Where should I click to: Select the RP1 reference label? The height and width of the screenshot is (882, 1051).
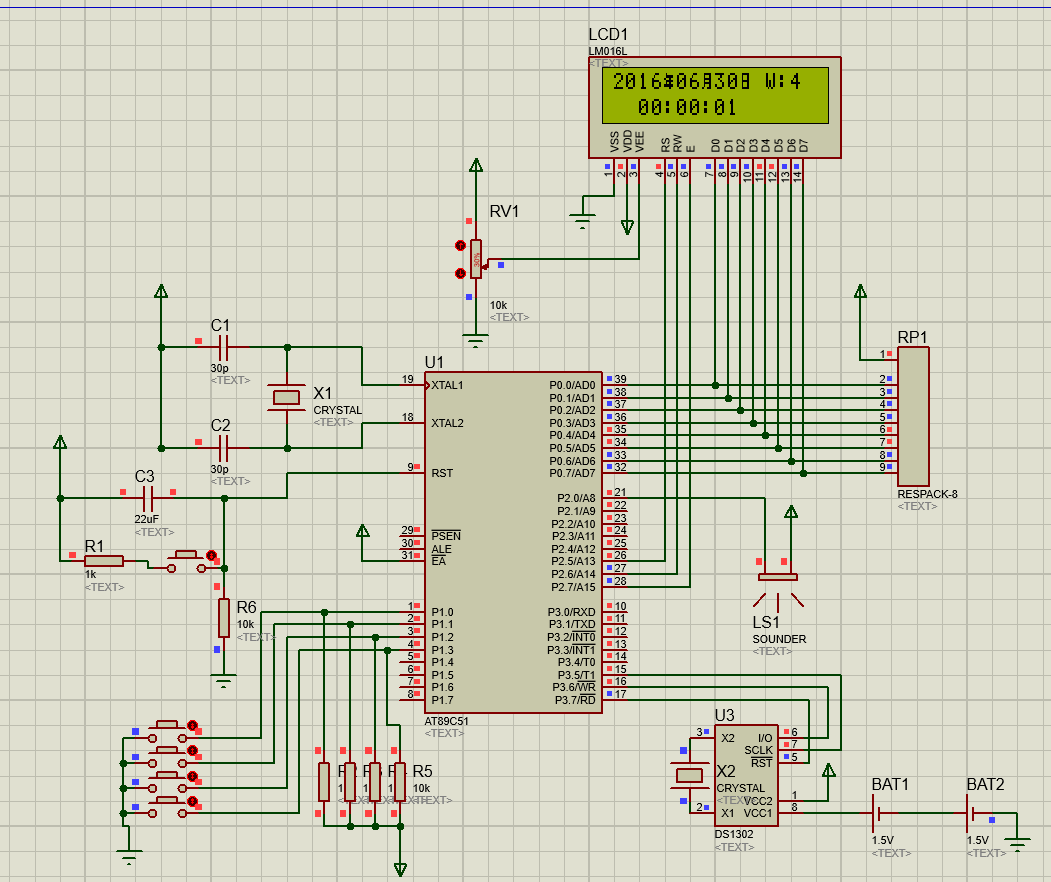[912, 337]
